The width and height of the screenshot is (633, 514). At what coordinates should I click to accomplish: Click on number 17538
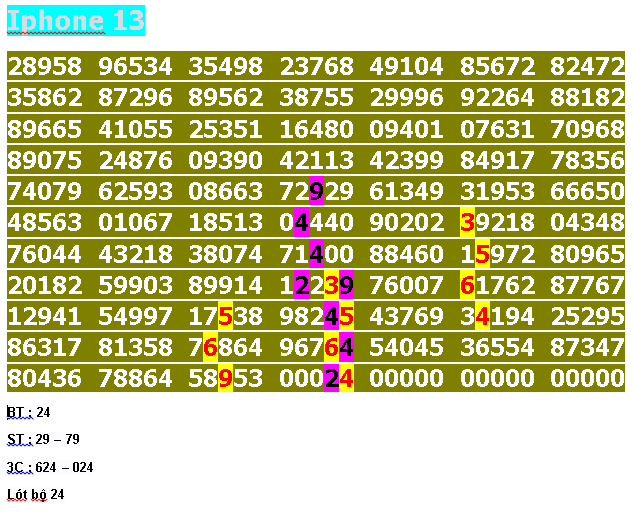(226, 317)
